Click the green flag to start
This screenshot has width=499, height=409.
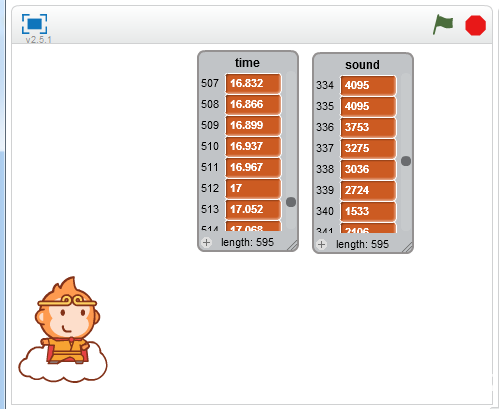443,25
